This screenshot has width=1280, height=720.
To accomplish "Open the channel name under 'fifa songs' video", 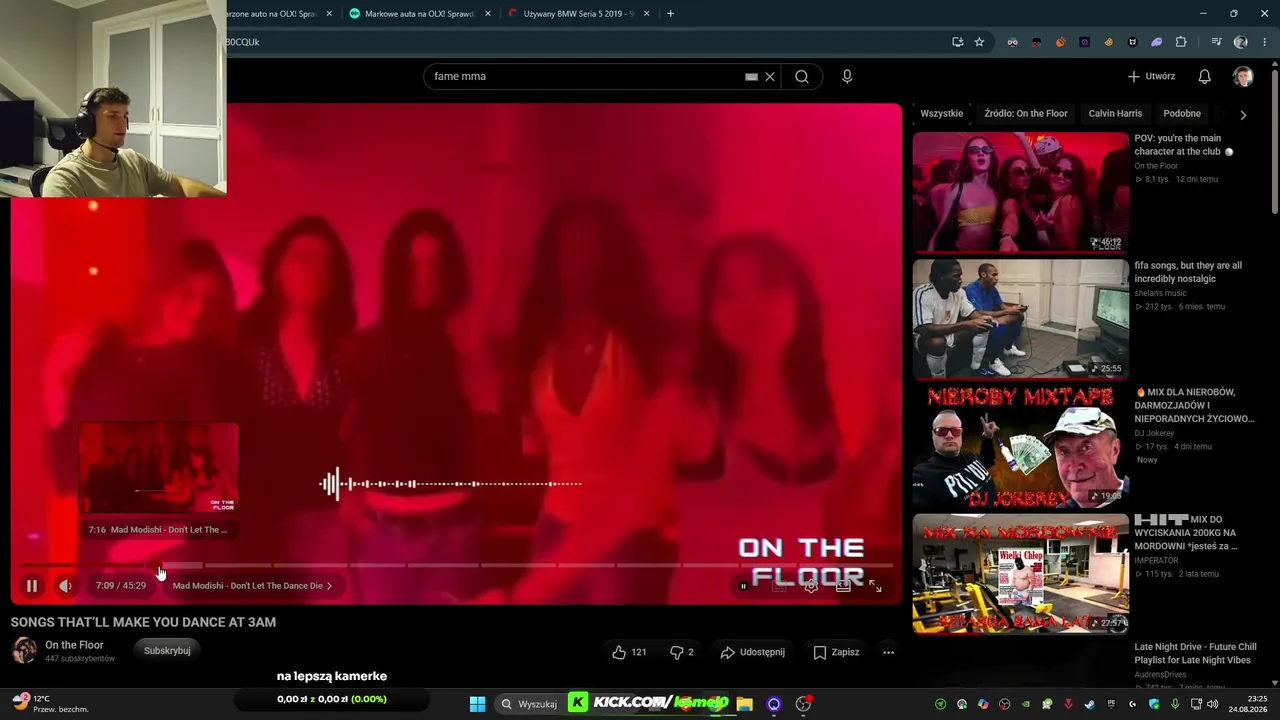I will (1160, 293).
